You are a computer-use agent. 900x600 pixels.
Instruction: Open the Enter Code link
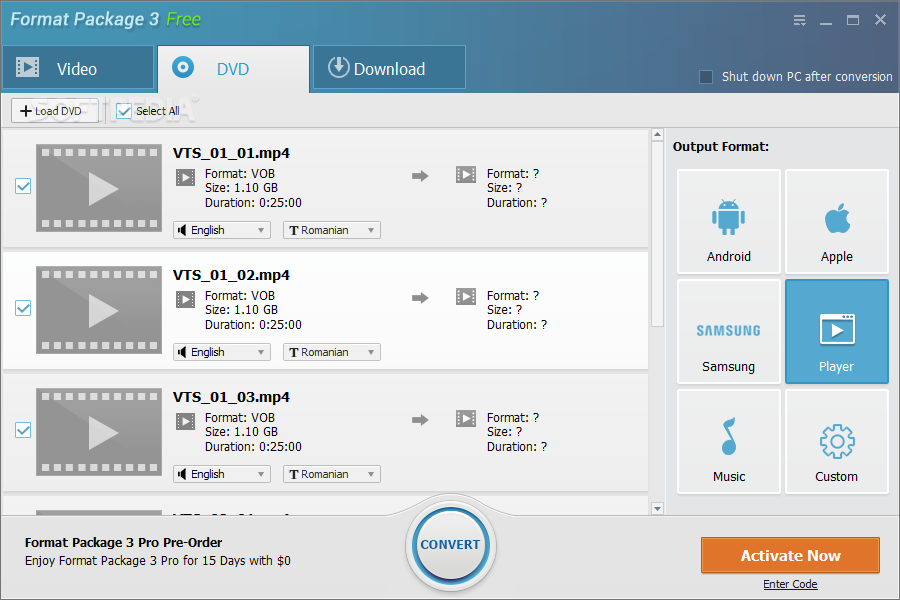(790, 584)
